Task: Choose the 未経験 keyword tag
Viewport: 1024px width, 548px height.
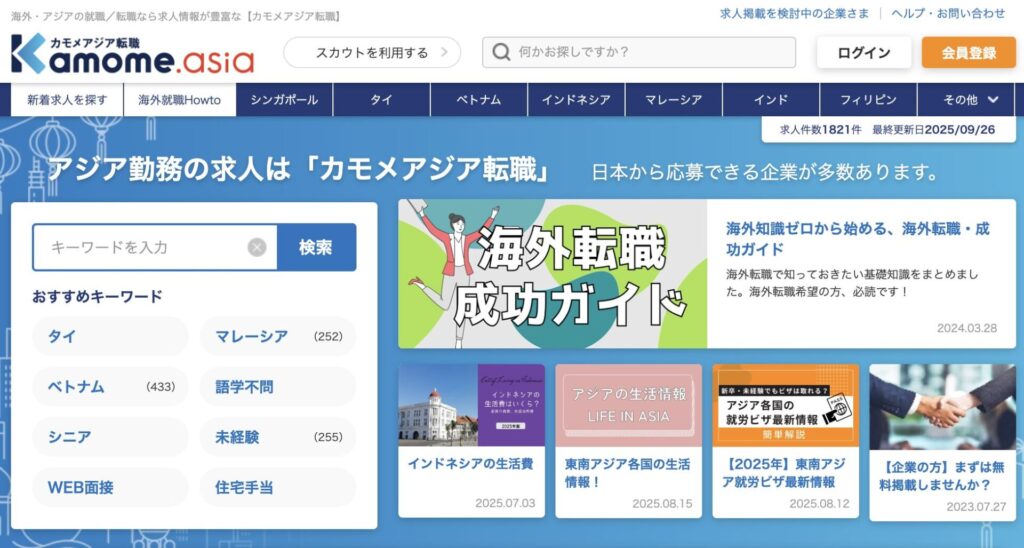Action: point(278,437)
